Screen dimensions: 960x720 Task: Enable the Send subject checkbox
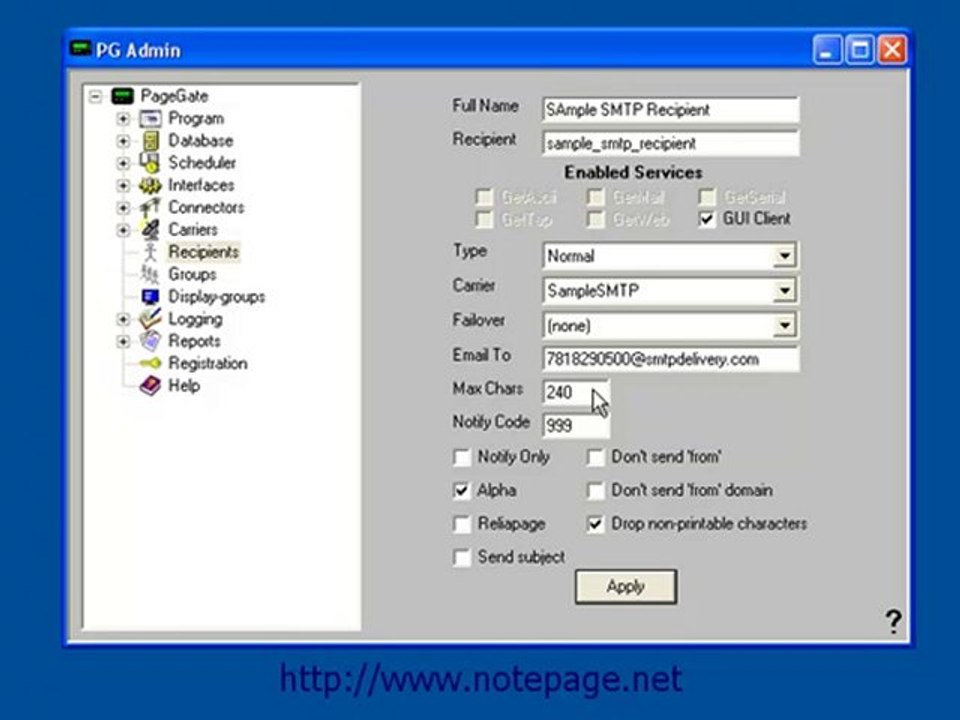click(x=462, y=558)
